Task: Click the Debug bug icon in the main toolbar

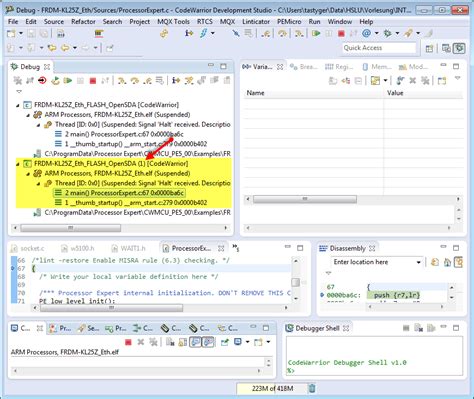Action: [x=387, y=33]
